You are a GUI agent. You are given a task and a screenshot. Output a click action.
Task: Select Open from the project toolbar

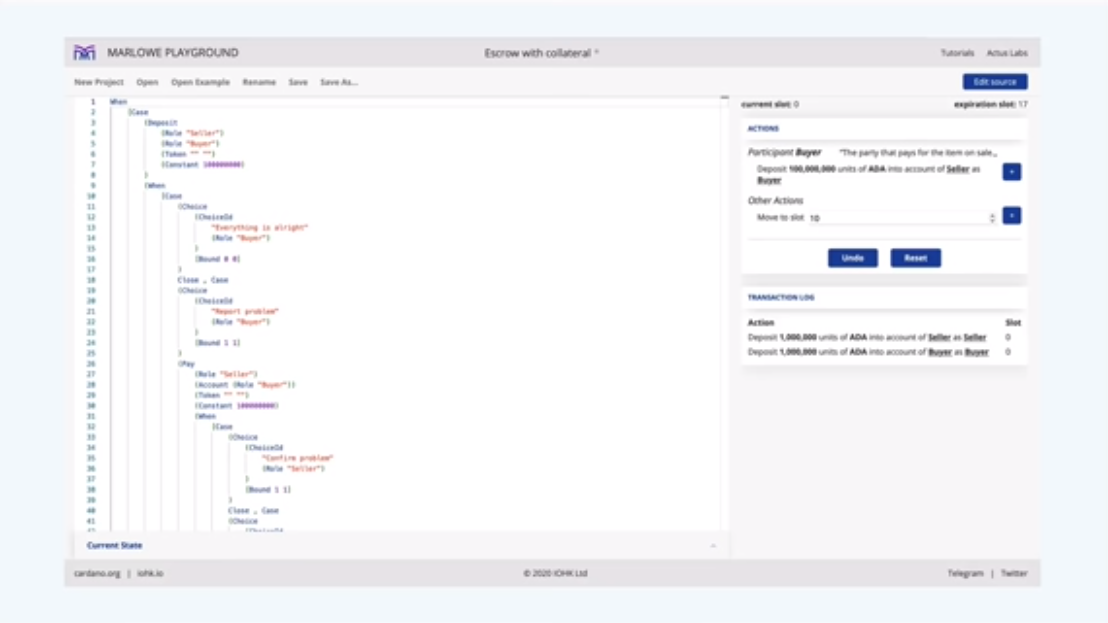click(x=147, y=82)
